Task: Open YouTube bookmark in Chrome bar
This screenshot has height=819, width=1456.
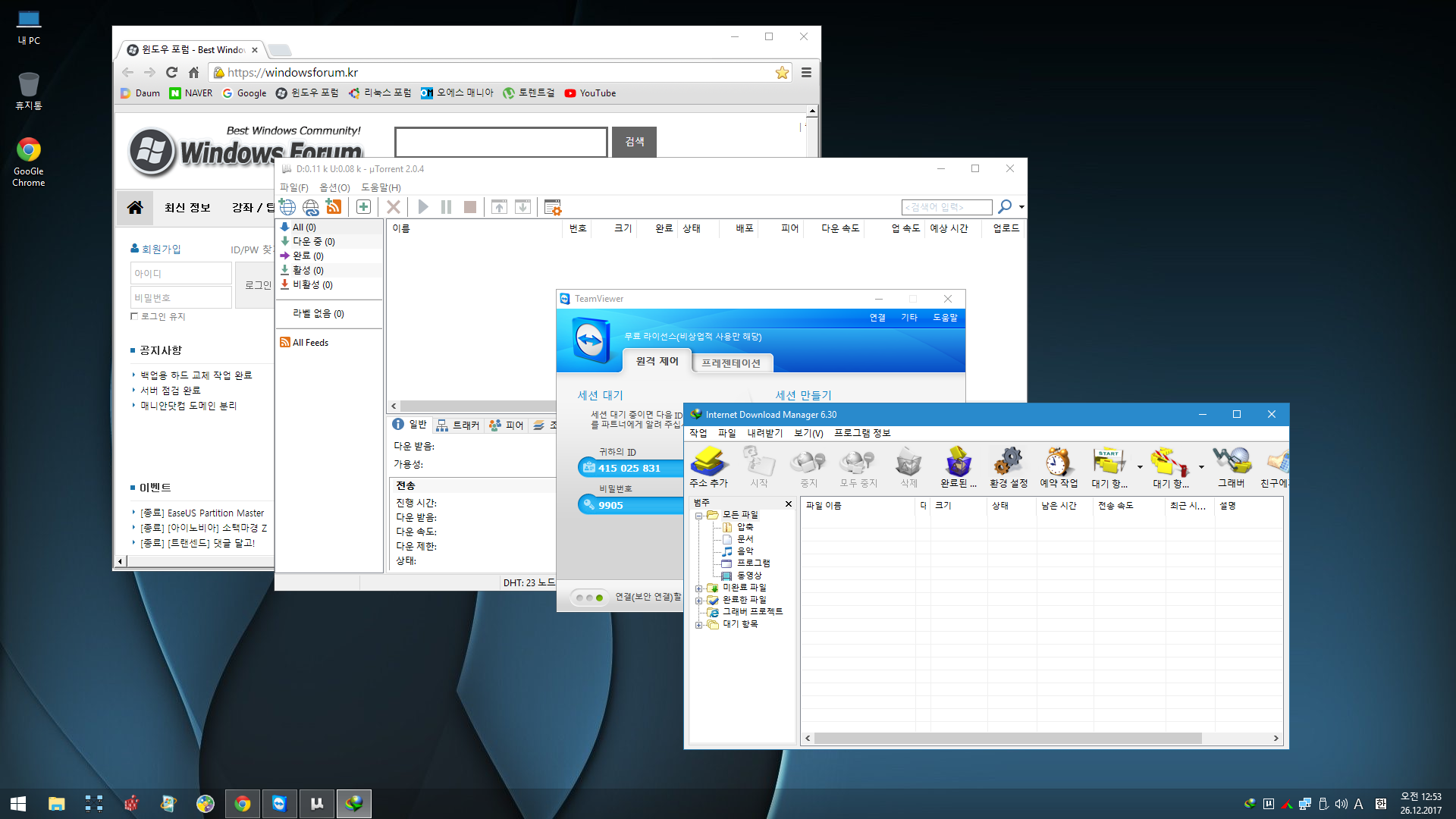Action: [x=590, y=93]
